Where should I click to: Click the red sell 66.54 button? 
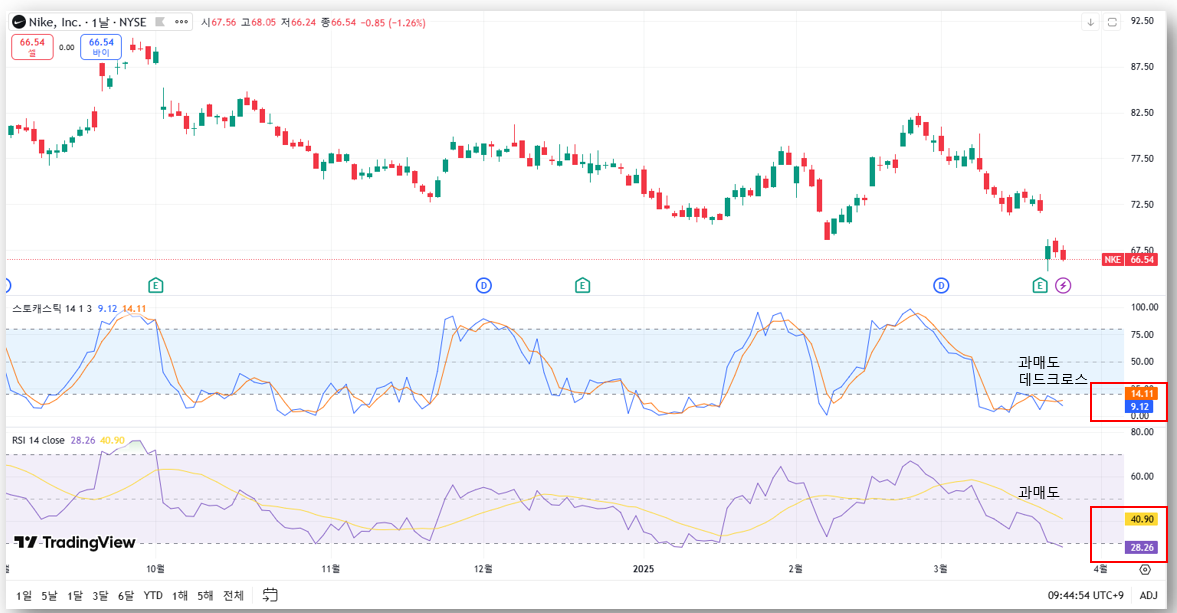tap(32, 47)
